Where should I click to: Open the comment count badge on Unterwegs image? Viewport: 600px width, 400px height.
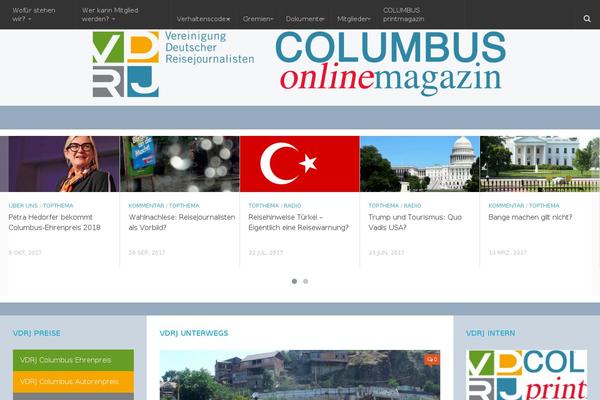[x=432, y=359]
